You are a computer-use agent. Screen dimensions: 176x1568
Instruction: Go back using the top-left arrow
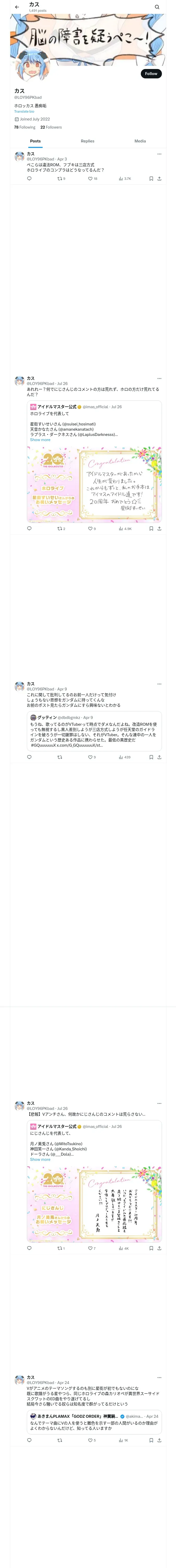(17, 7)
